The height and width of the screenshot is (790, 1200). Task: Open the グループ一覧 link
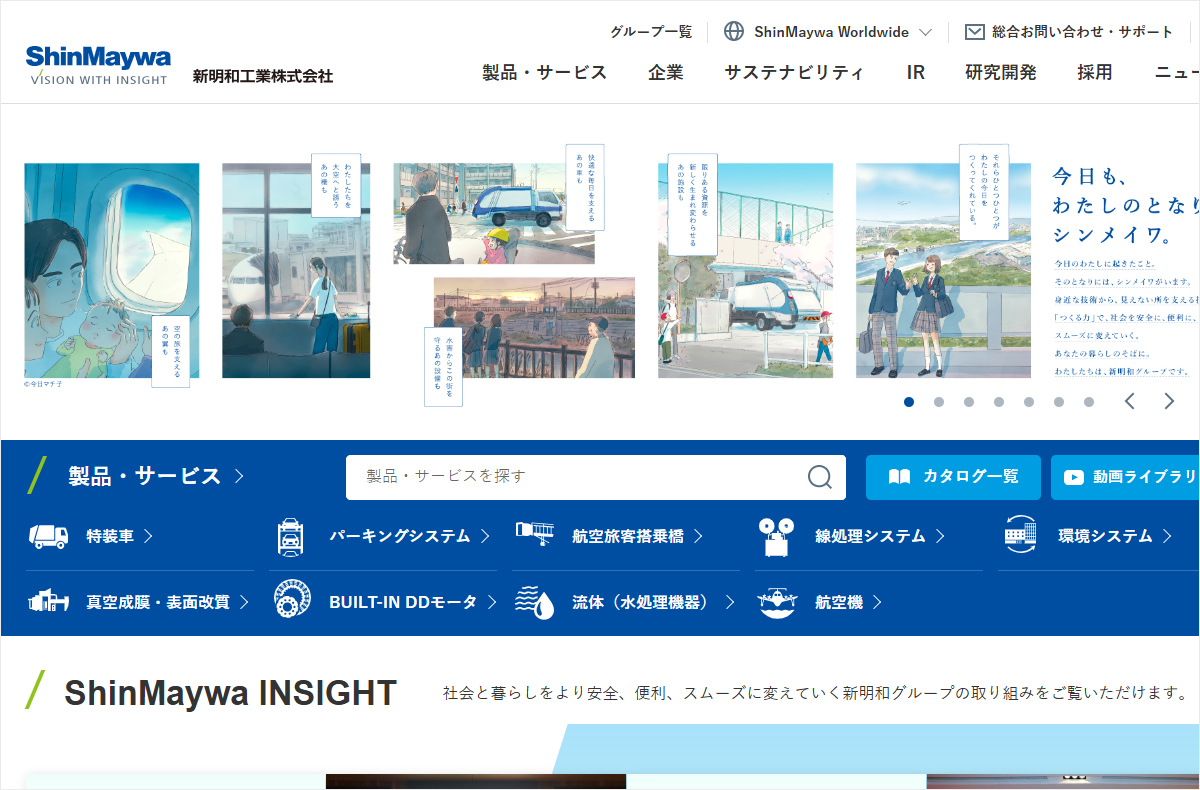coord(651,32)
